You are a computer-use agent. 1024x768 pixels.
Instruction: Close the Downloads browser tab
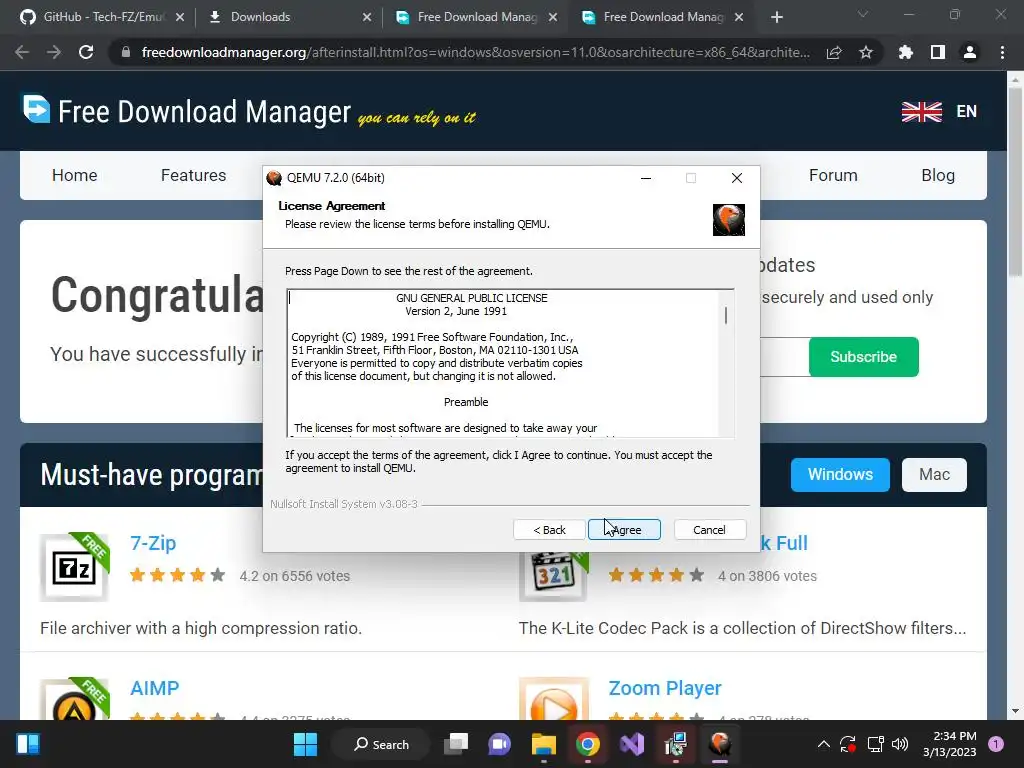[x=367, y=17]
